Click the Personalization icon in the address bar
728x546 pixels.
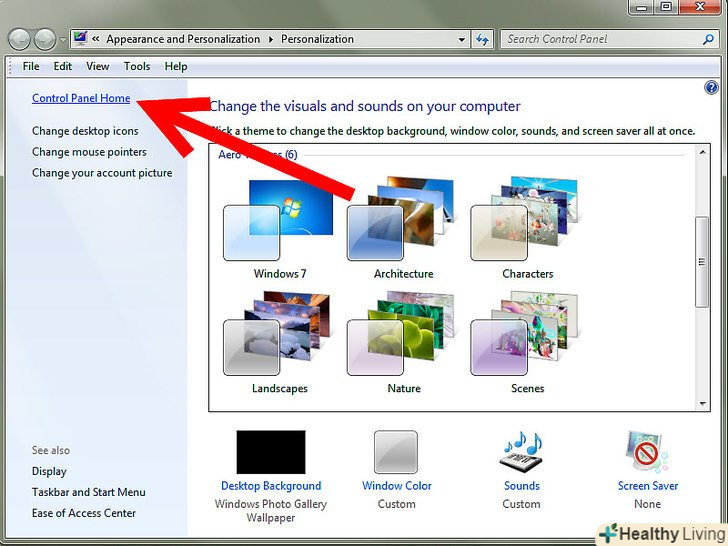[81, 38]
